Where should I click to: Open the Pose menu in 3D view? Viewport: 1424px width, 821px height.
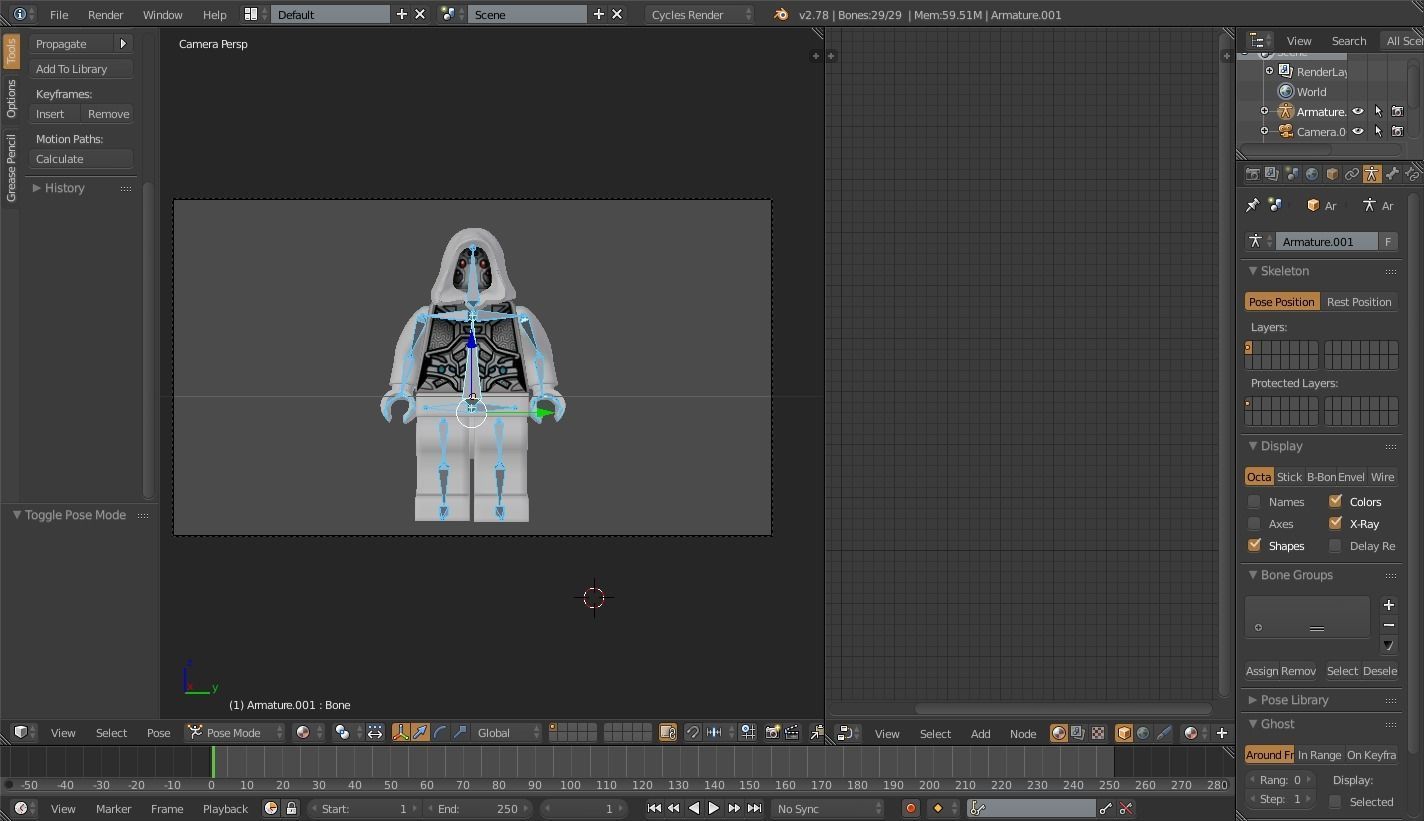[x=158, y=733]
